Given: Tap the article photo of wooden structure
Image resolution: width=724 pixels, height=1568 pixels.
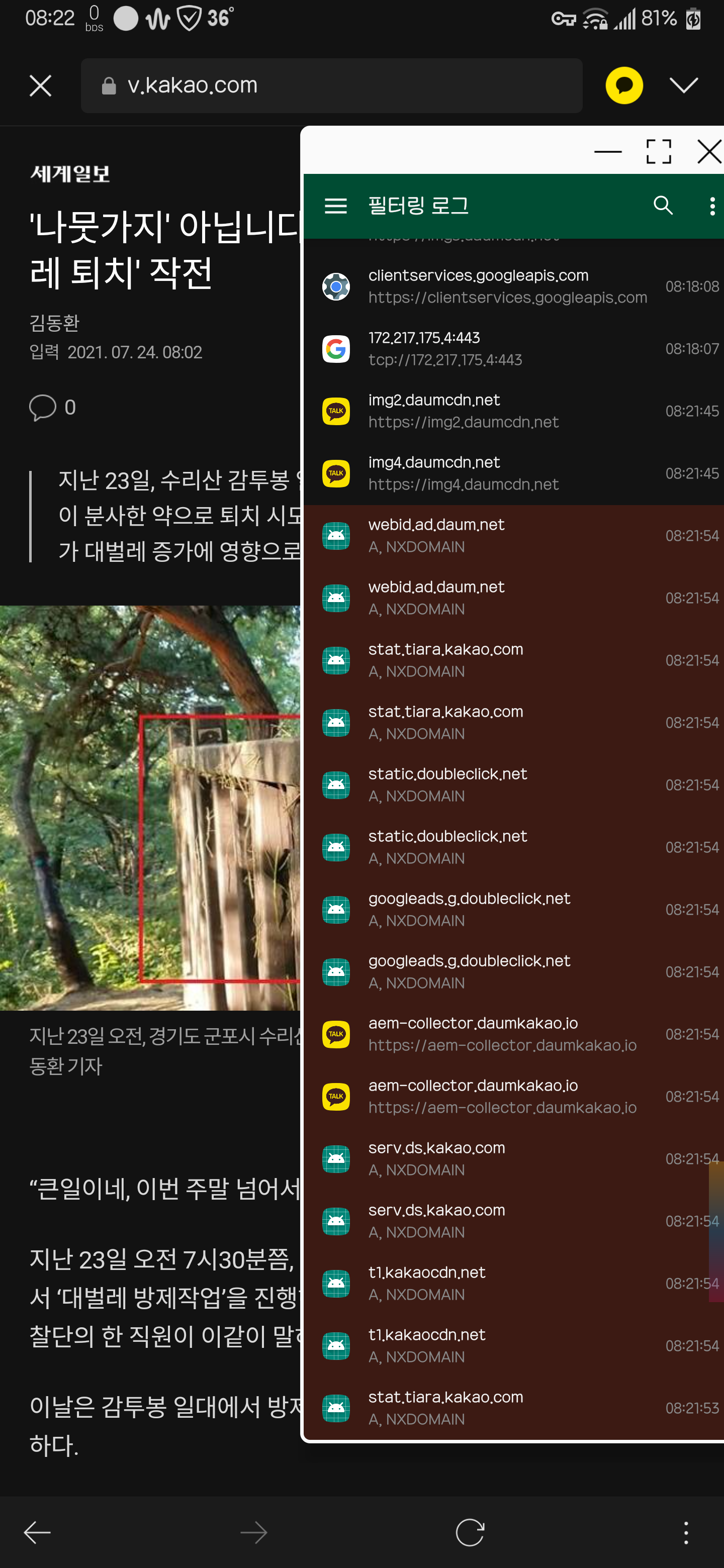Looking at the screenshot, I should pyautogui.click(x=150, y=808).
